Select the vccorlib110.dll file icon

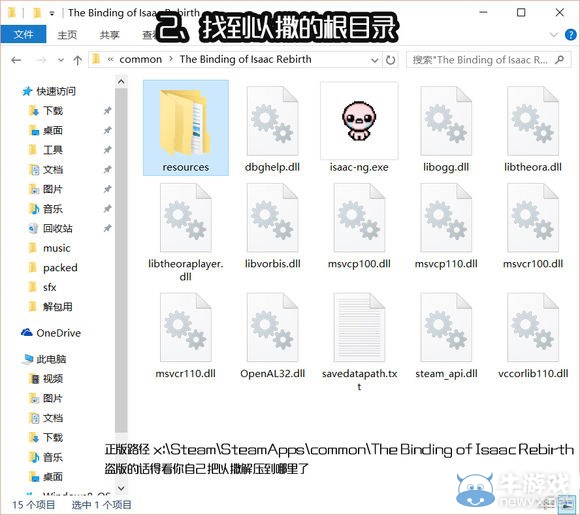coord(533,327)
